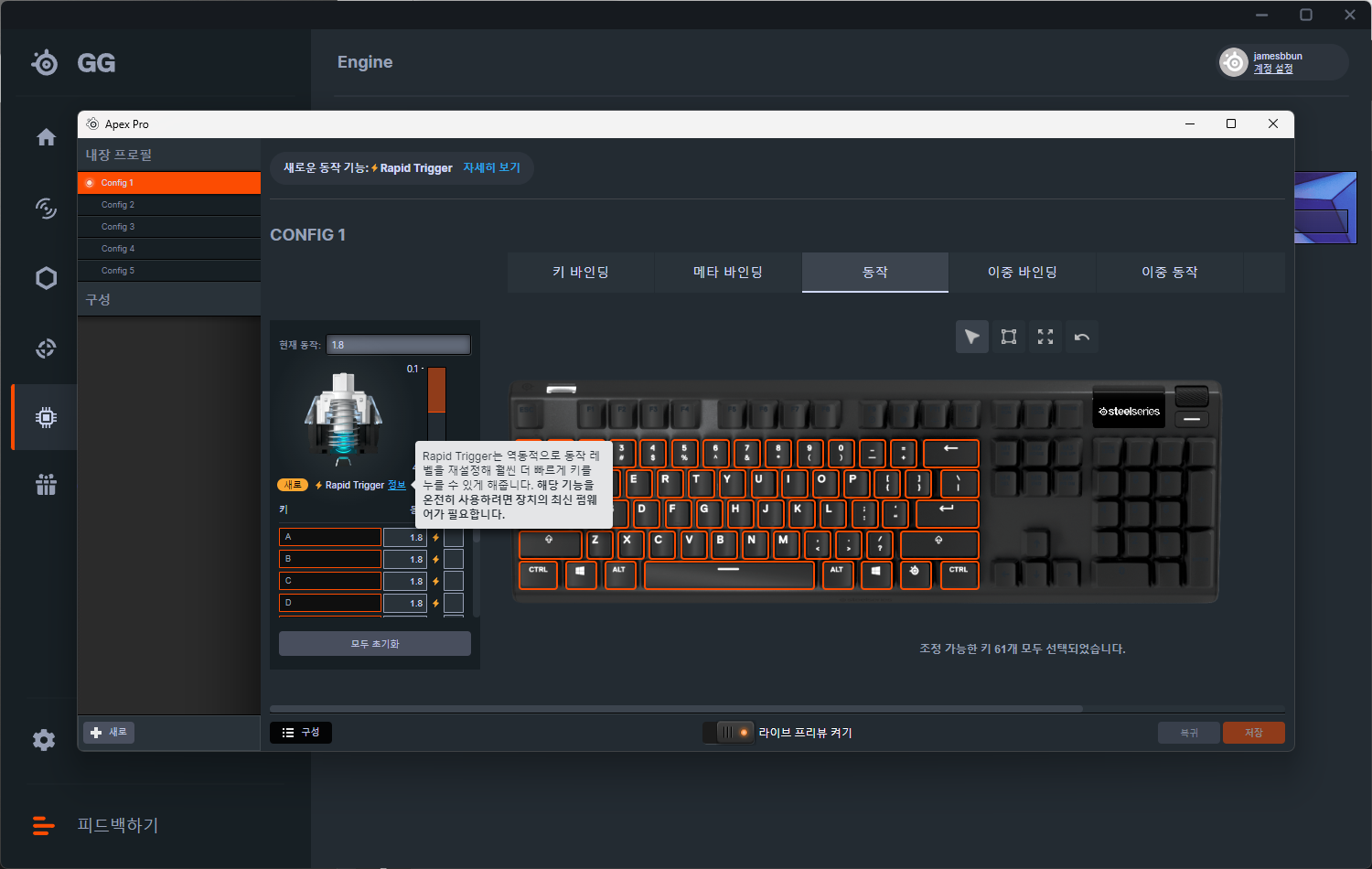1372x869 pixels.
Task: Click the 구성 section header
Action: coord(169,299)
